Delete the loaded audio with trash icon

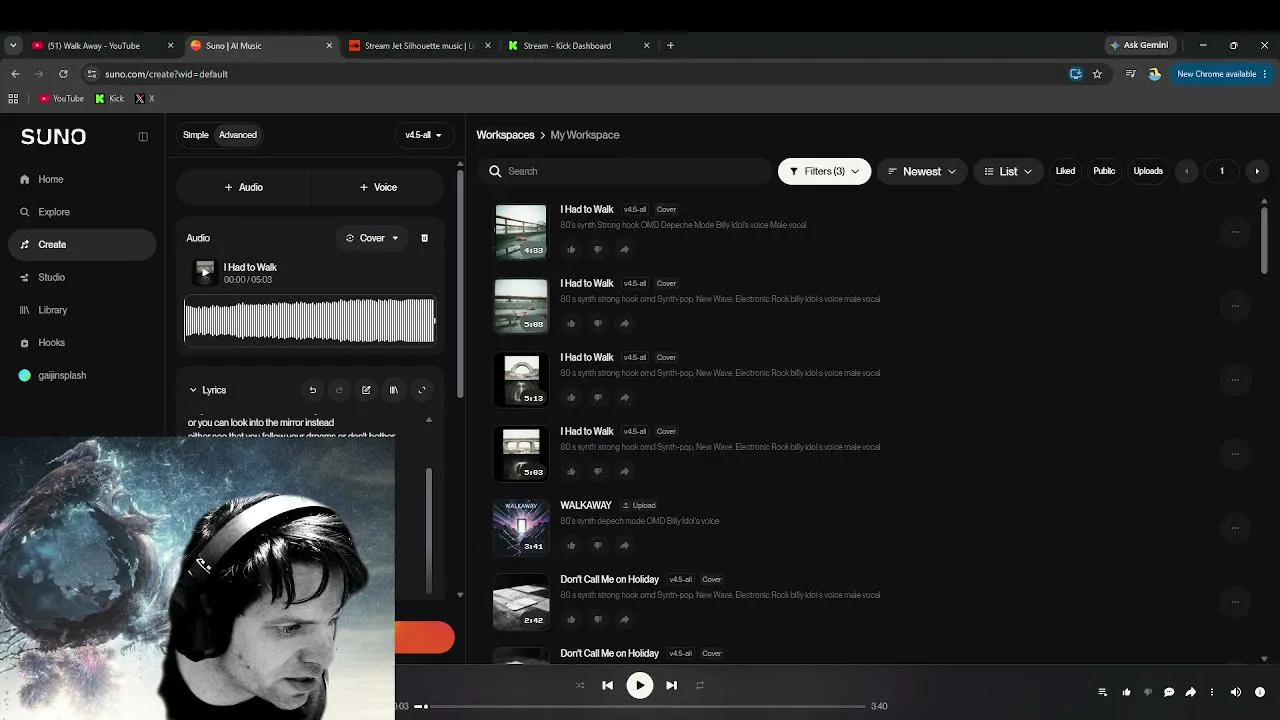424,238
